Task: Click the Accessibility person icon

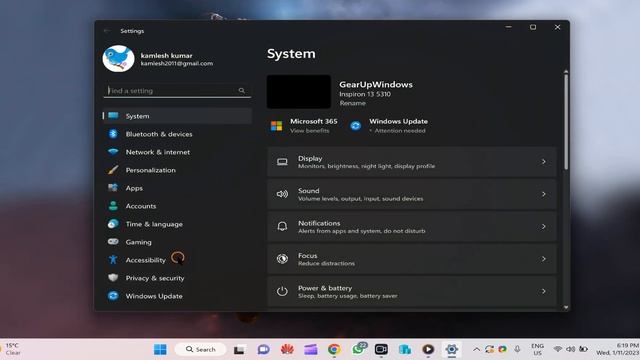Action: point(113,260)
